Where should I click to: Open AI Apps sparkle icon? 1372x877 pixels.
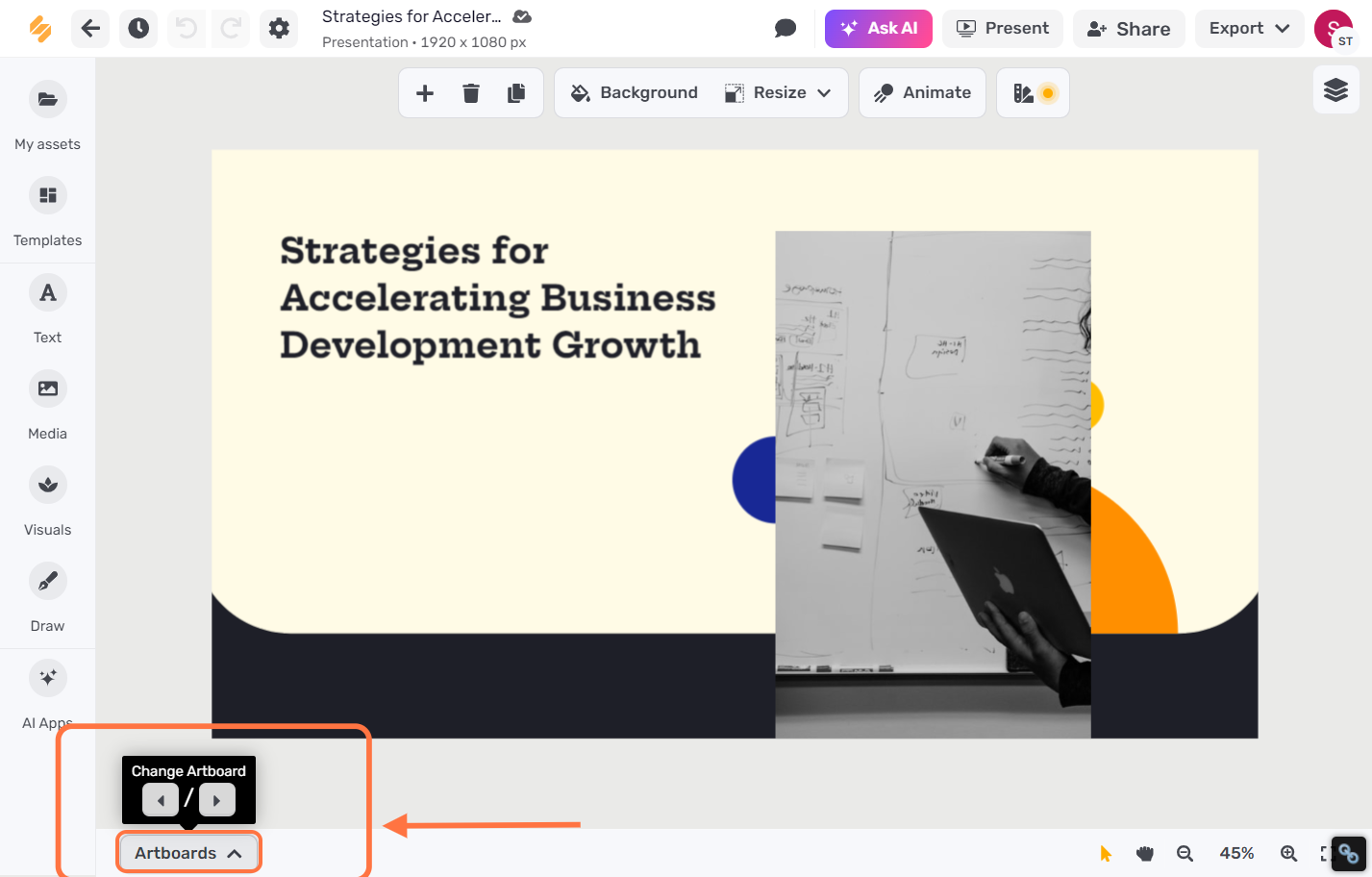48,678
